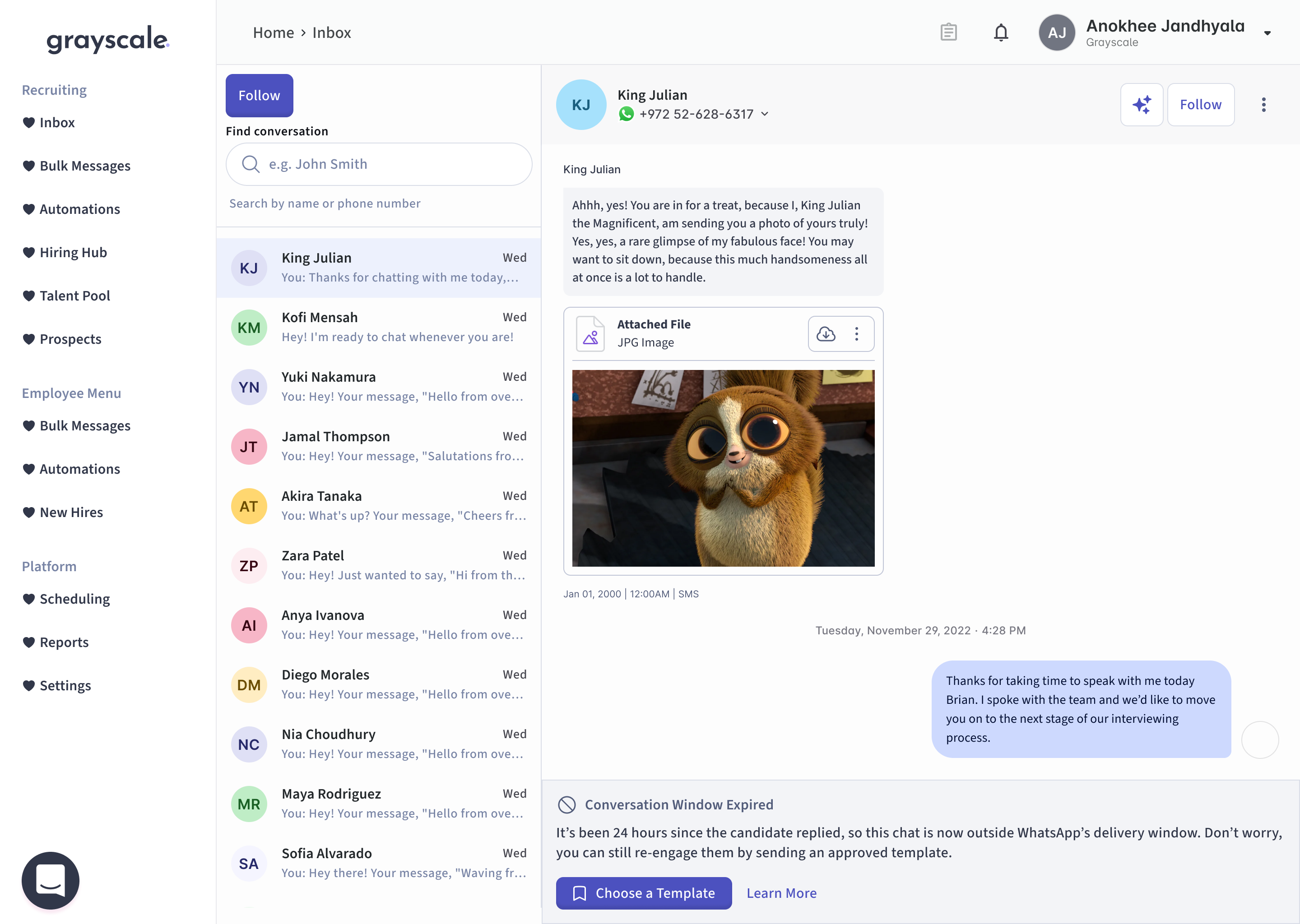Click the filled Follow button above search
Viewport: 1300px width, 924px height.
tap(260, 96)
